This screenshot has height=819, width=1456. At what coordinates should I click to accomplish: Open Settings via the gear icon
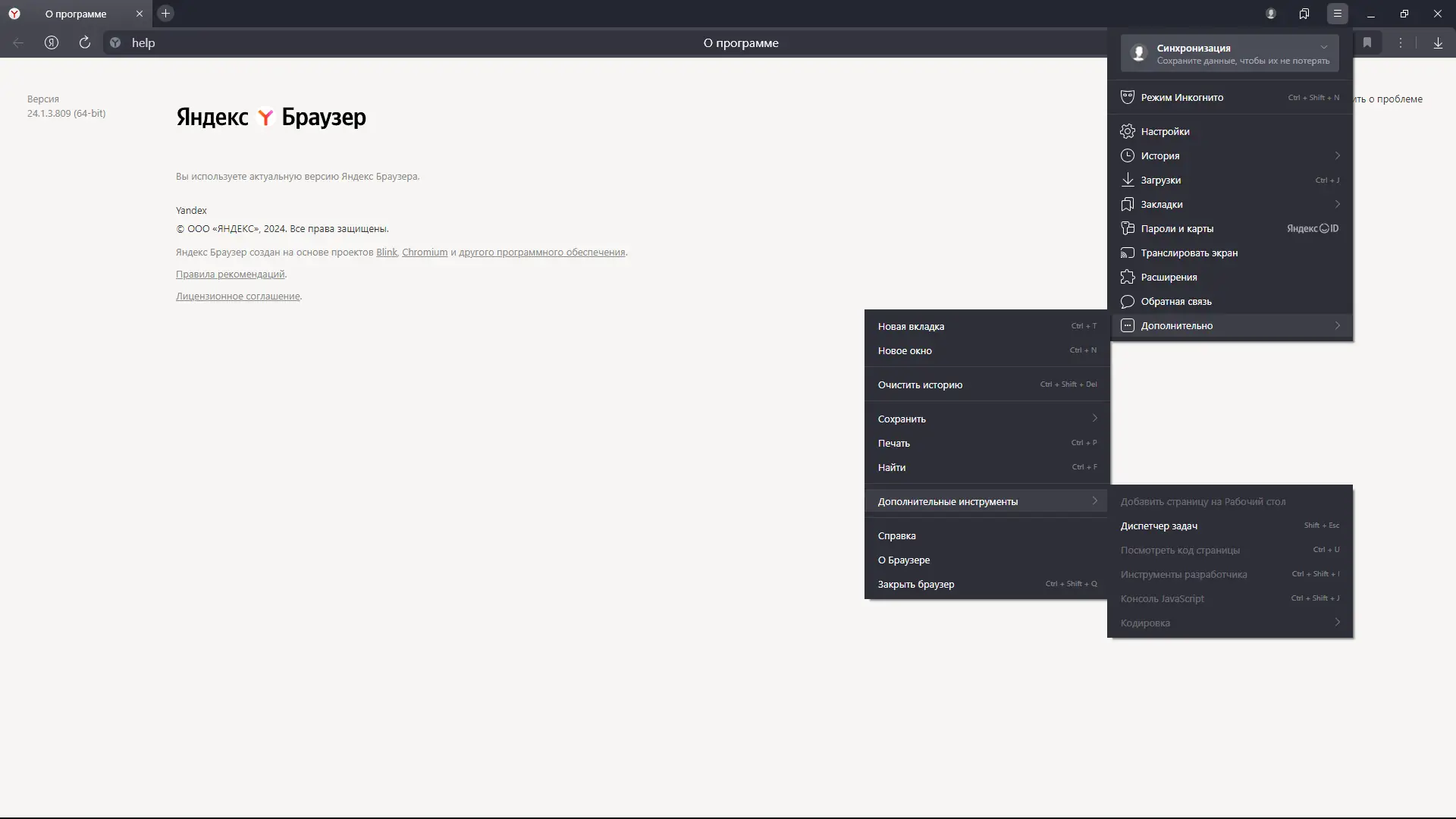coord(1127,131)
